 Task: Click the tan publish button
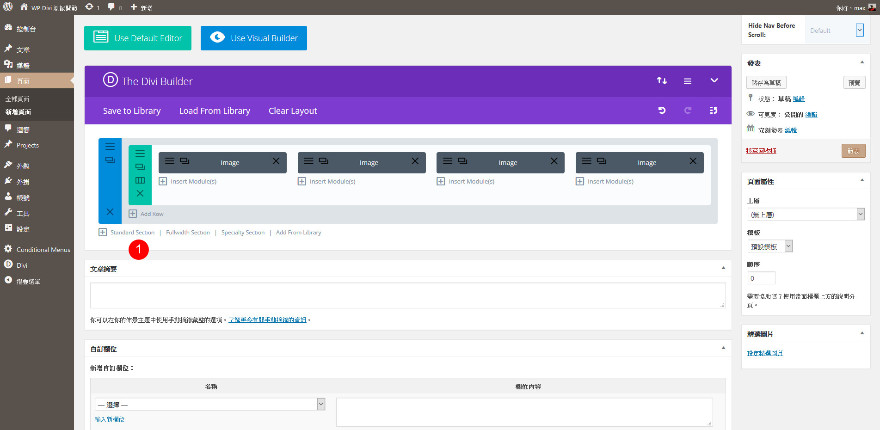click(854, 151)
